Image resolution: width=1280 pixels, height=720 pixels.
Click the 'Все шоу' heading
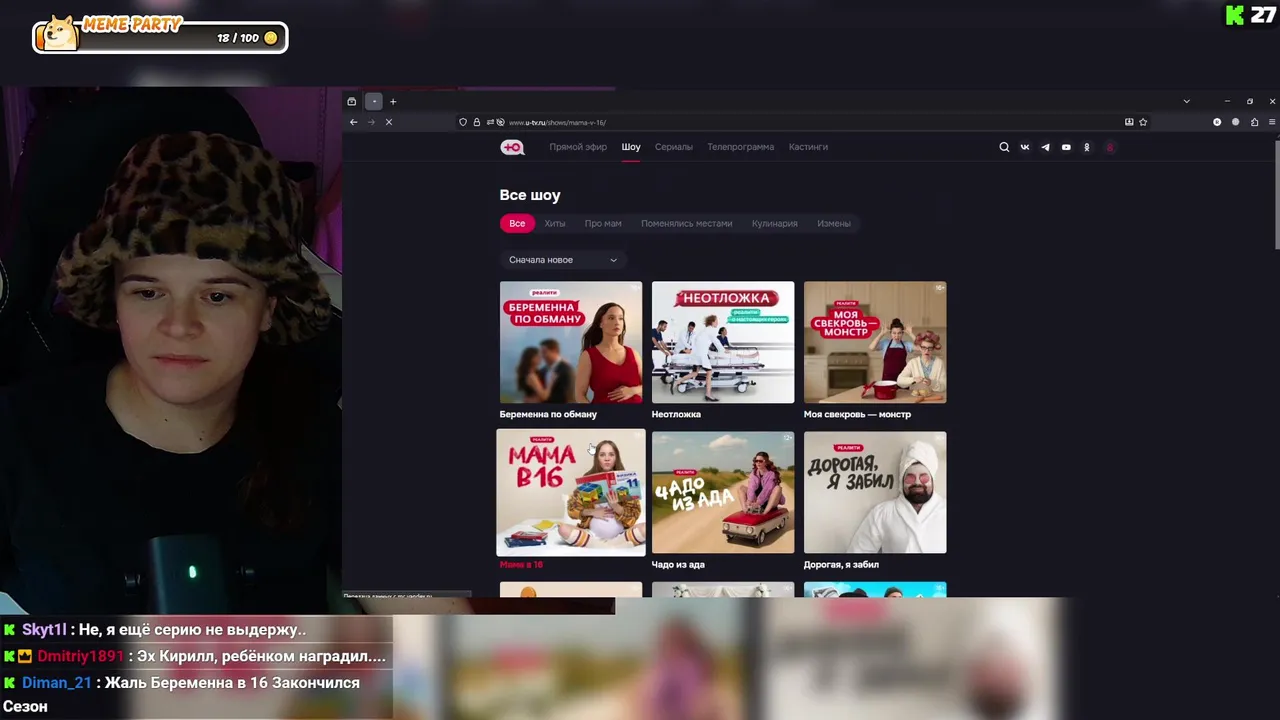click(530, 195)
